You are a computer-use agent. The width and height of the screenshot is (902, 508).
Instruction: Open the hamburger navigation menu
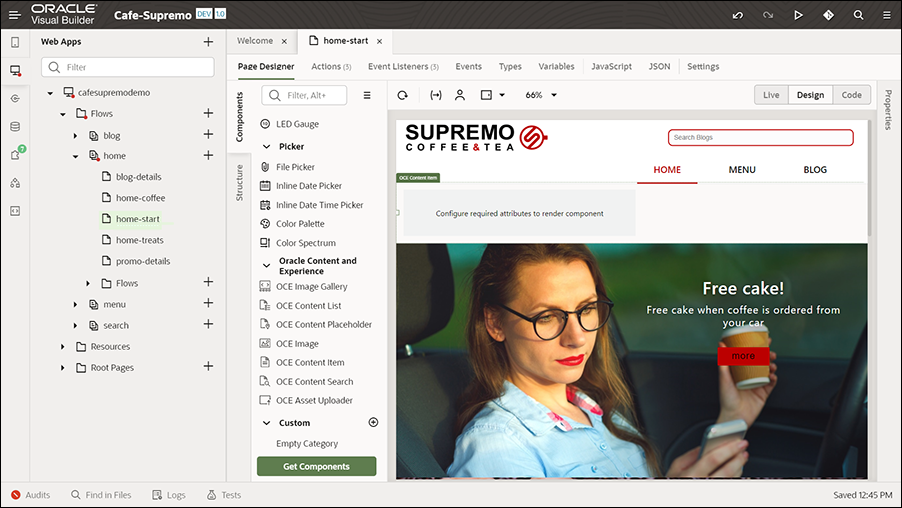15,15
